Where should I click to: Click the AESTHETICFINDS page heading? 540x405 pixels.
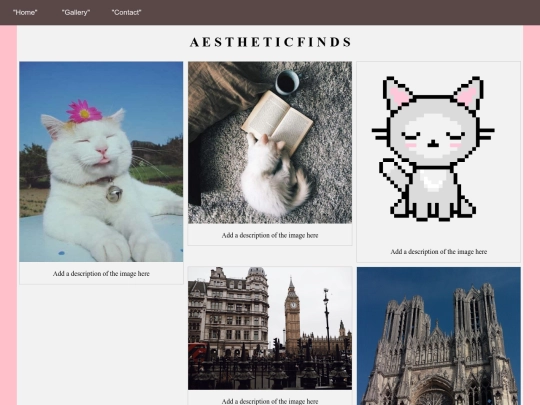pyautogui.click(x=270, y=42)
